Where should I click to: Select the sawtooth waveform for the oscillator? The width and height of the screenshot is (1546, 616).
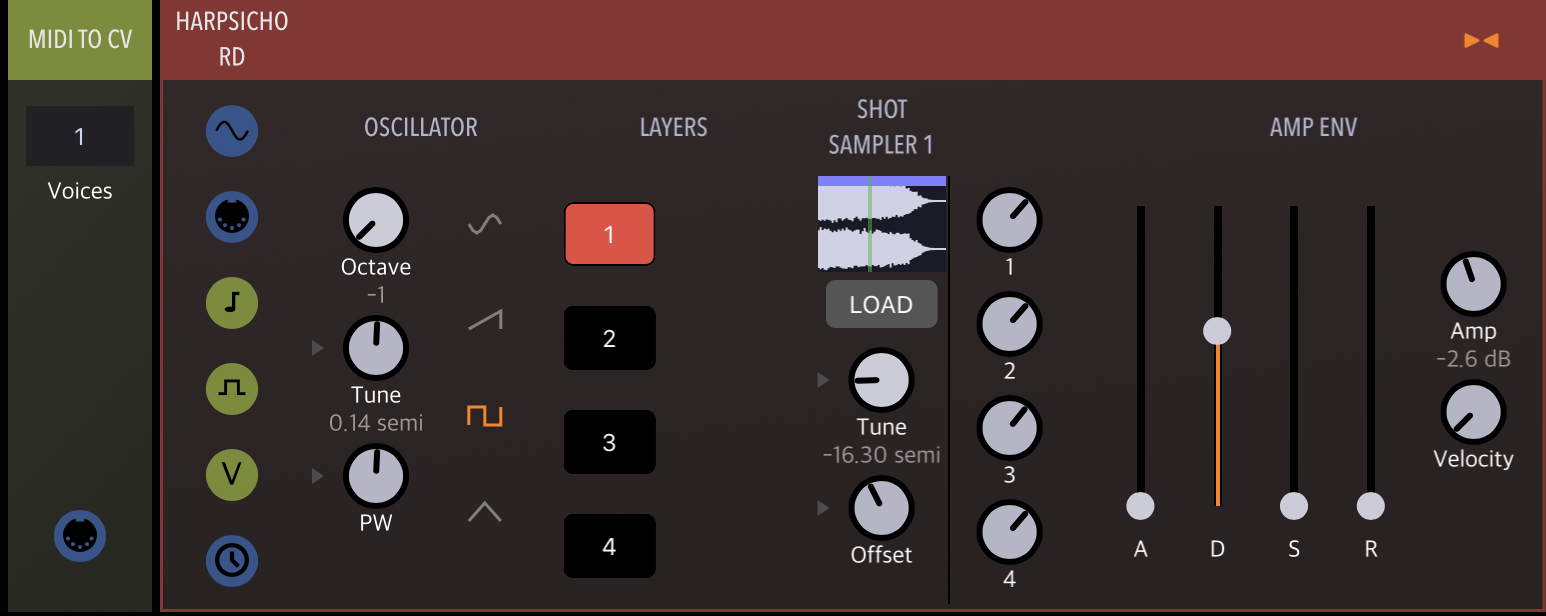(x=485, y=319)
